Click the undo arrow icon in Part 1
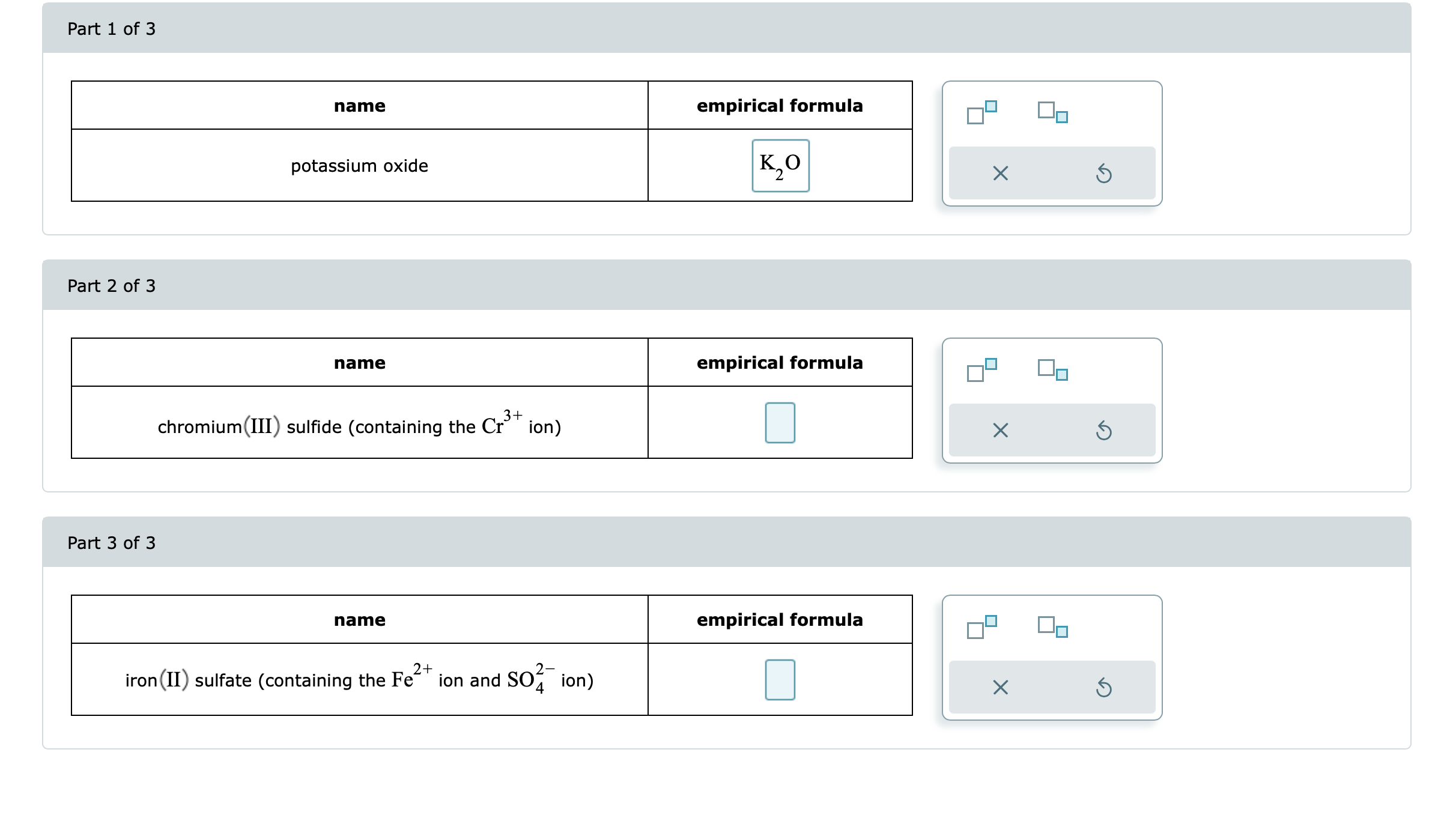 point(1104,173)
